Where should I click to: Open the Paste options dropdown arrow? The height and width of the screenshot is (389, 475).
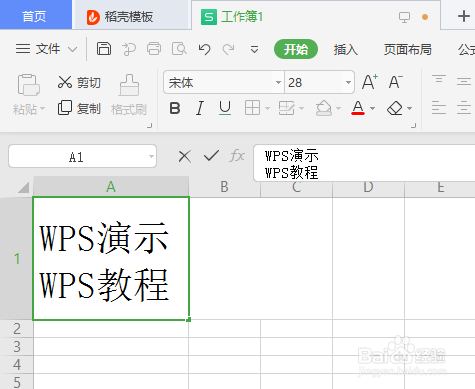coord(42,109)
